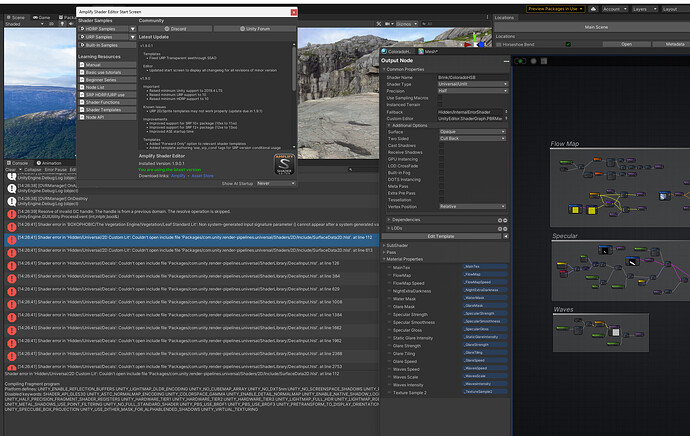690x436 pixels.
Task: Click the Node API resource icon
Action: (x=83, y=118)
